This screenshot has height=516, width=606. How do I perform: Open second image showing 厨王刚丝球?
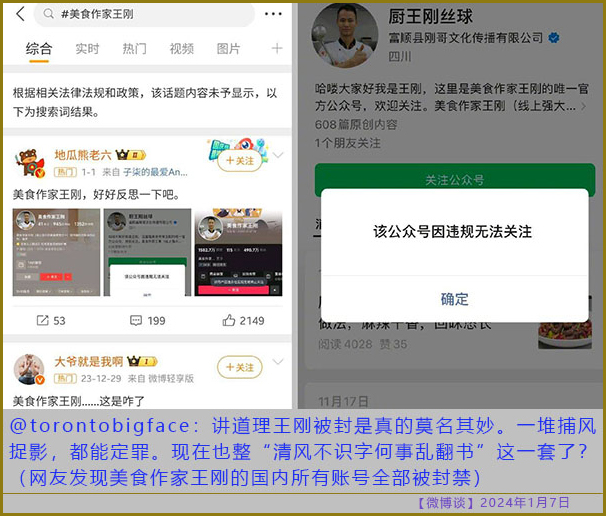pyautogui.click(x=147, y=252)
